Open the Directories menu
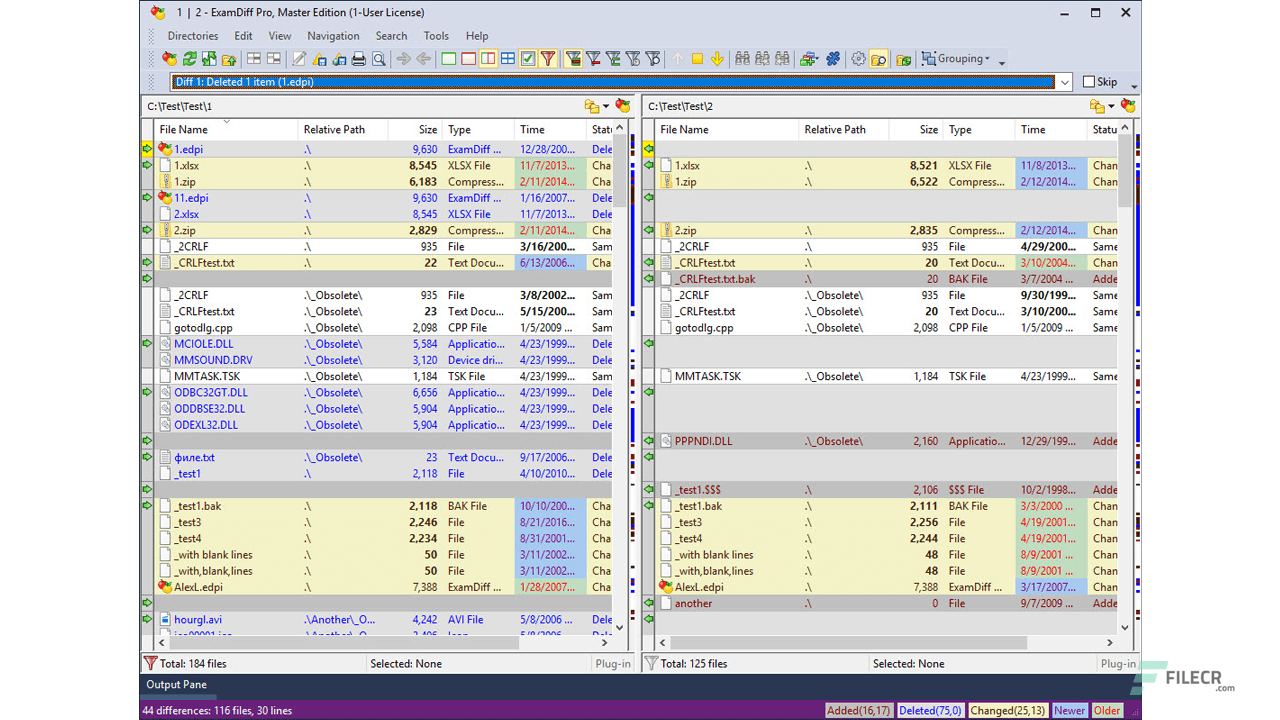Viewport: 1280px width, 720px height. 192,35
